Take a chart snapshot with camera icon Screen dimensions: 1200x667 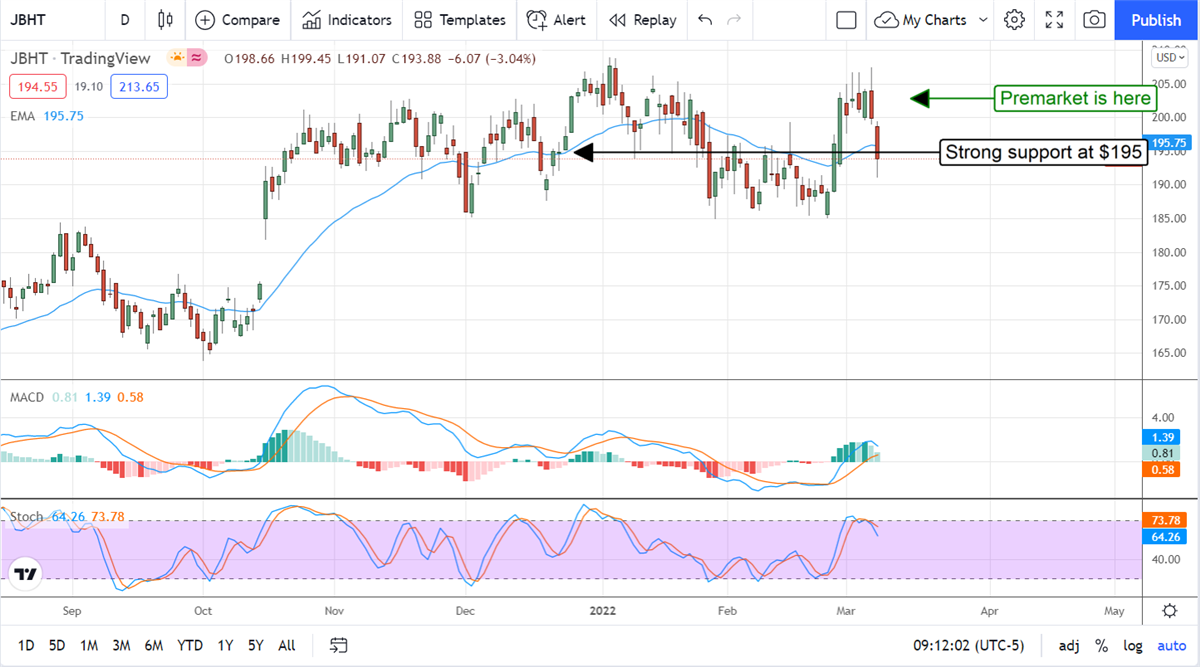[1095, 20]
